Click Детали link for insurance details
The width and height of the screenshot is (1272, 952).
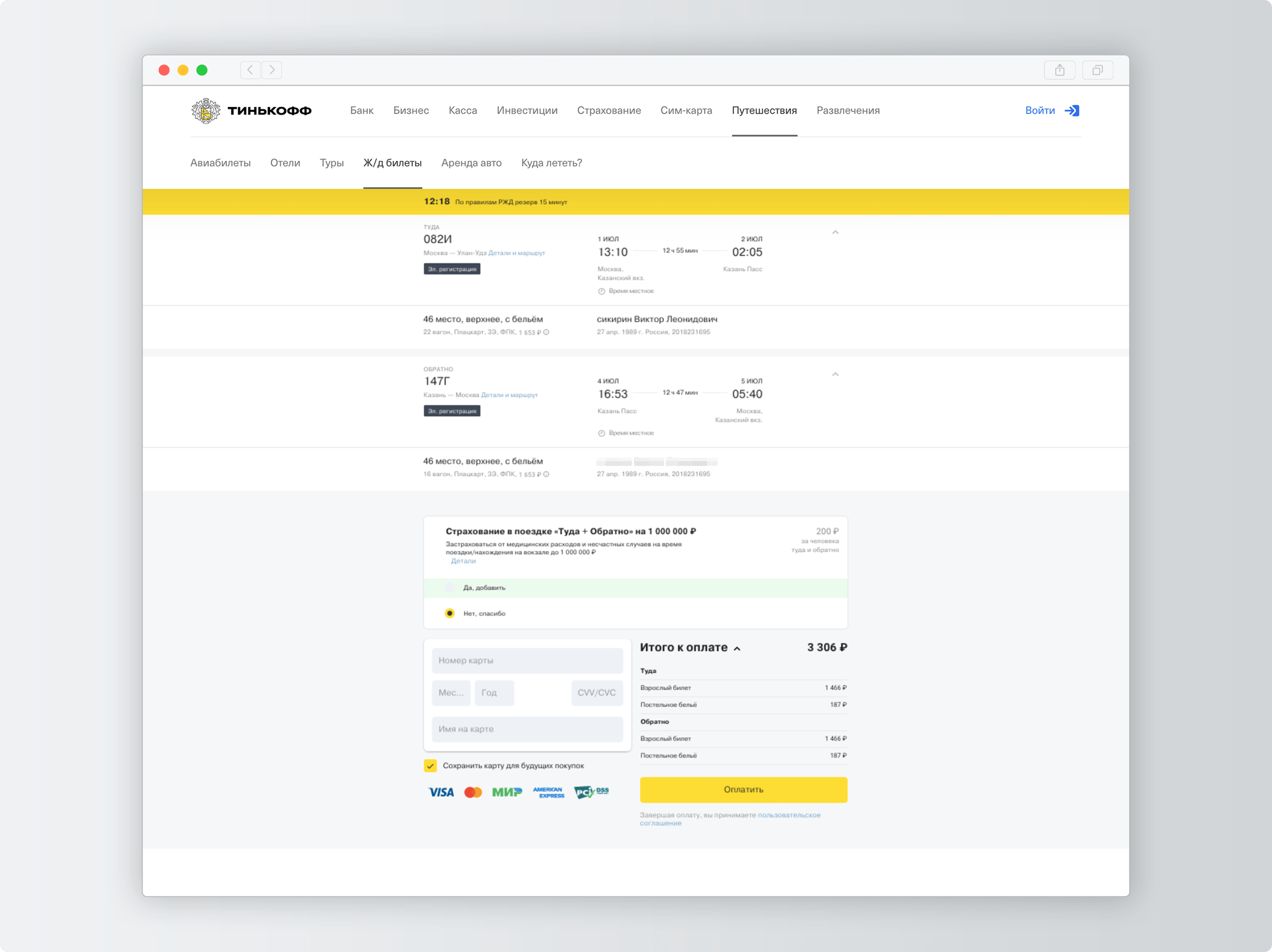click(x=463, y=560)
